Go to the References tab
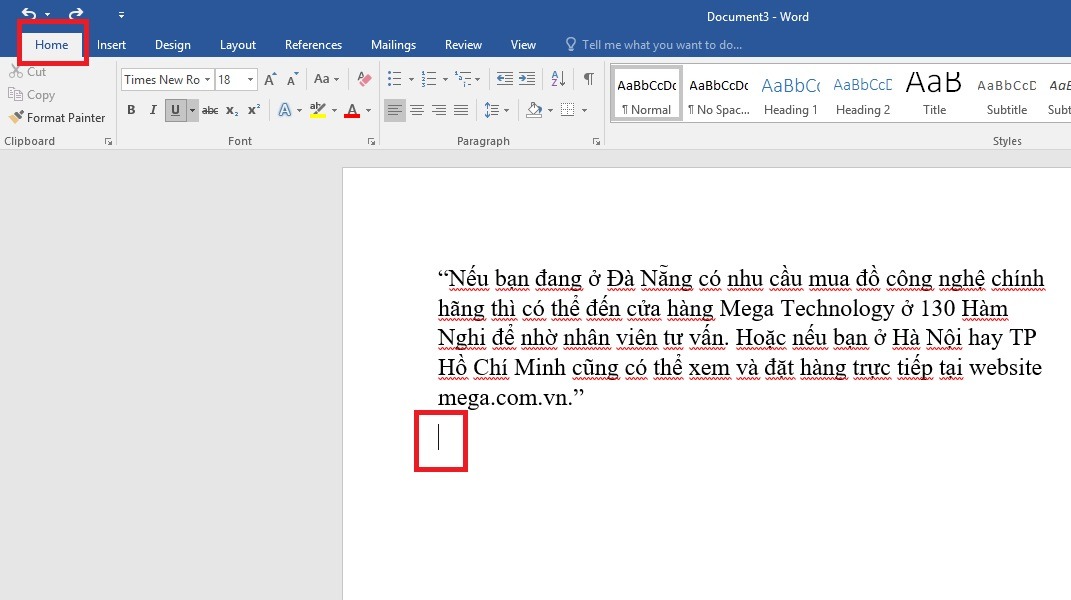Viewport: 1071px width, 600px height. [x=314, y=44]
